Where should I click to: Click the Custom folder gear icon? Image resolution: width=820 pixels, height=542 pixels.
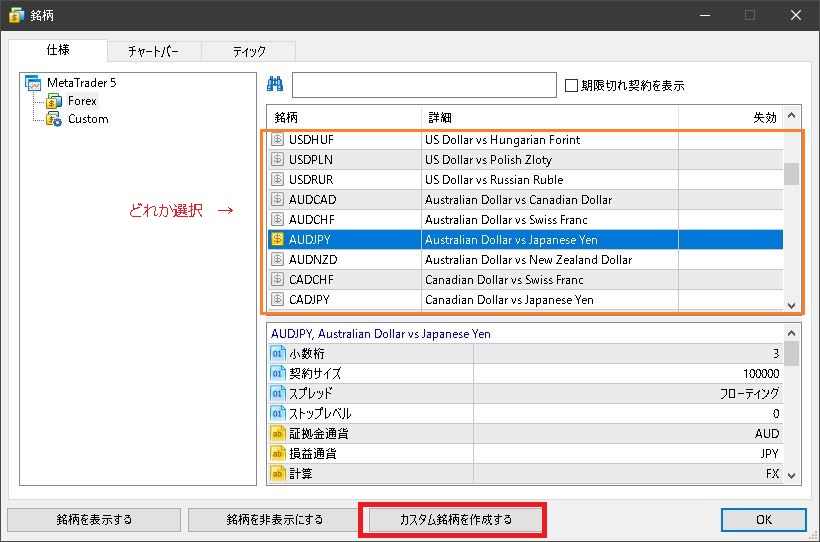(x=54, y=119)
